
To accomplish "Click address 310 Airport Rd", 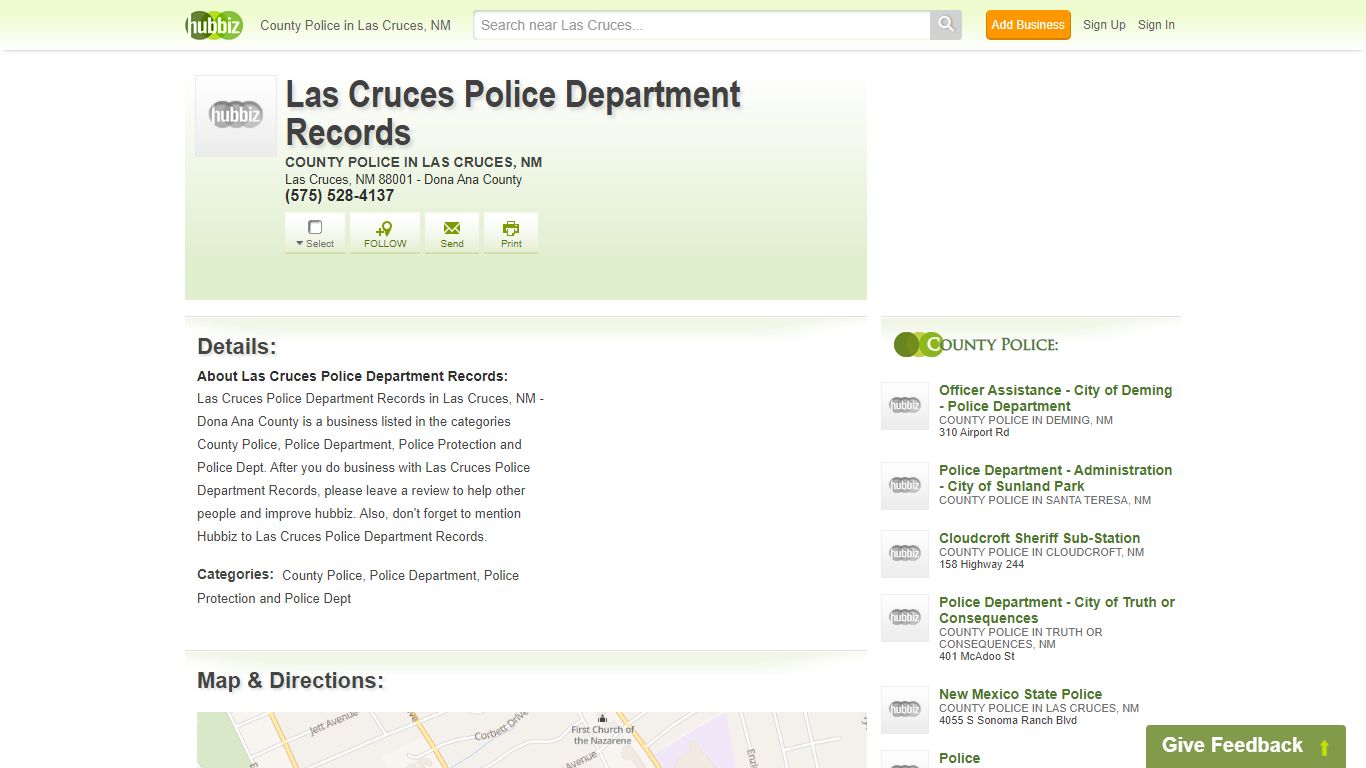I will (974, 432).
